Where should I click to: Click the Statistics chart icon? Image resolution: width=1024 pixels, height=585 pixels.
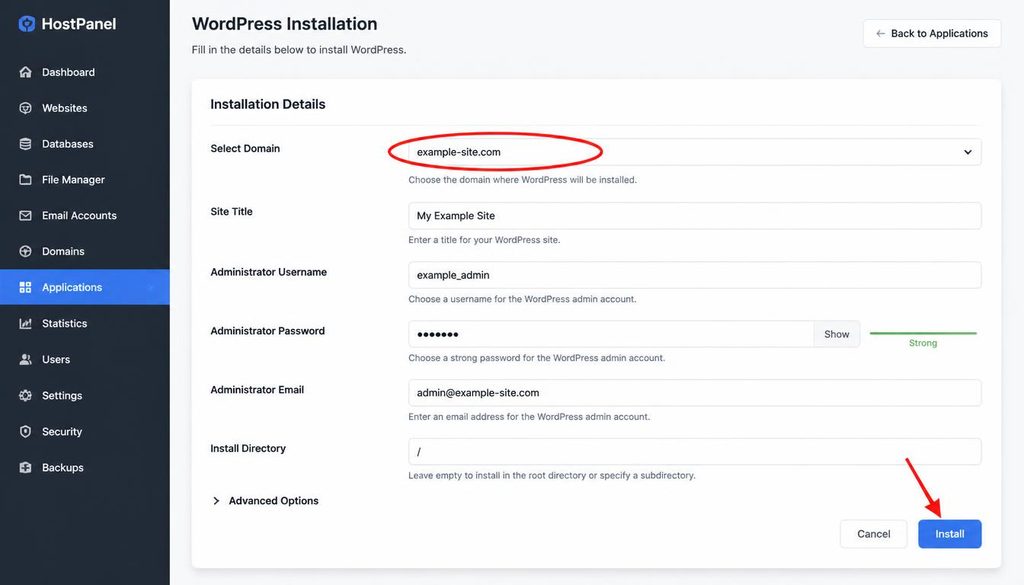click(x=25, y=323)
